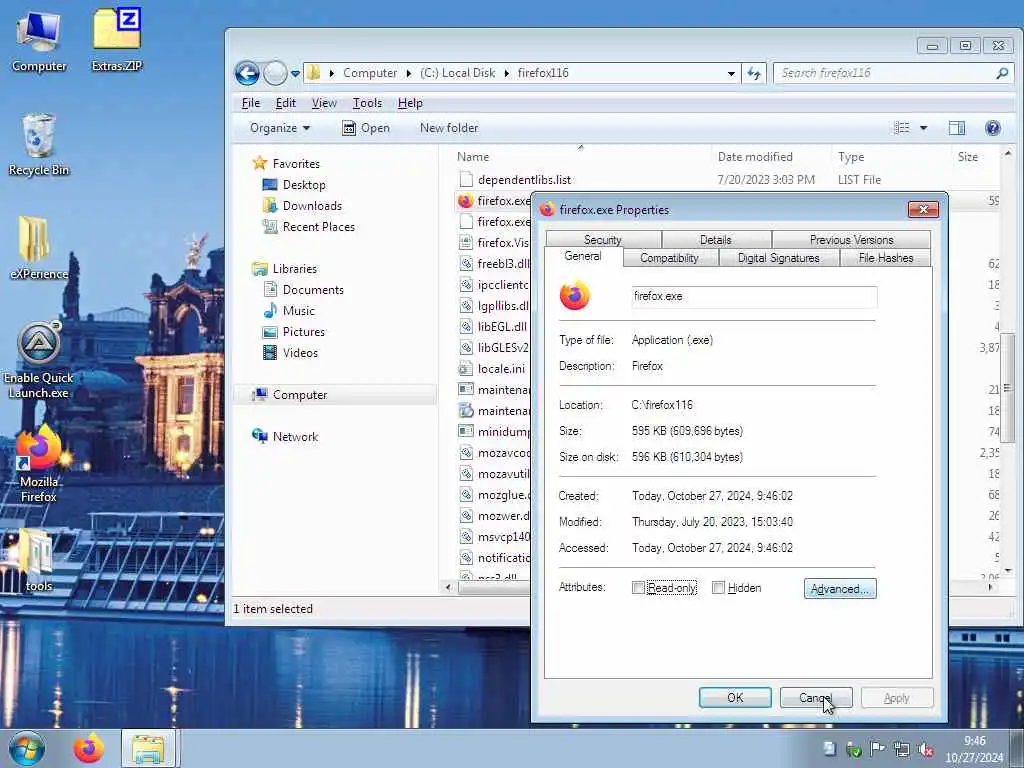Click the taskbar clock showing 9:46

[x=974, y=749]
